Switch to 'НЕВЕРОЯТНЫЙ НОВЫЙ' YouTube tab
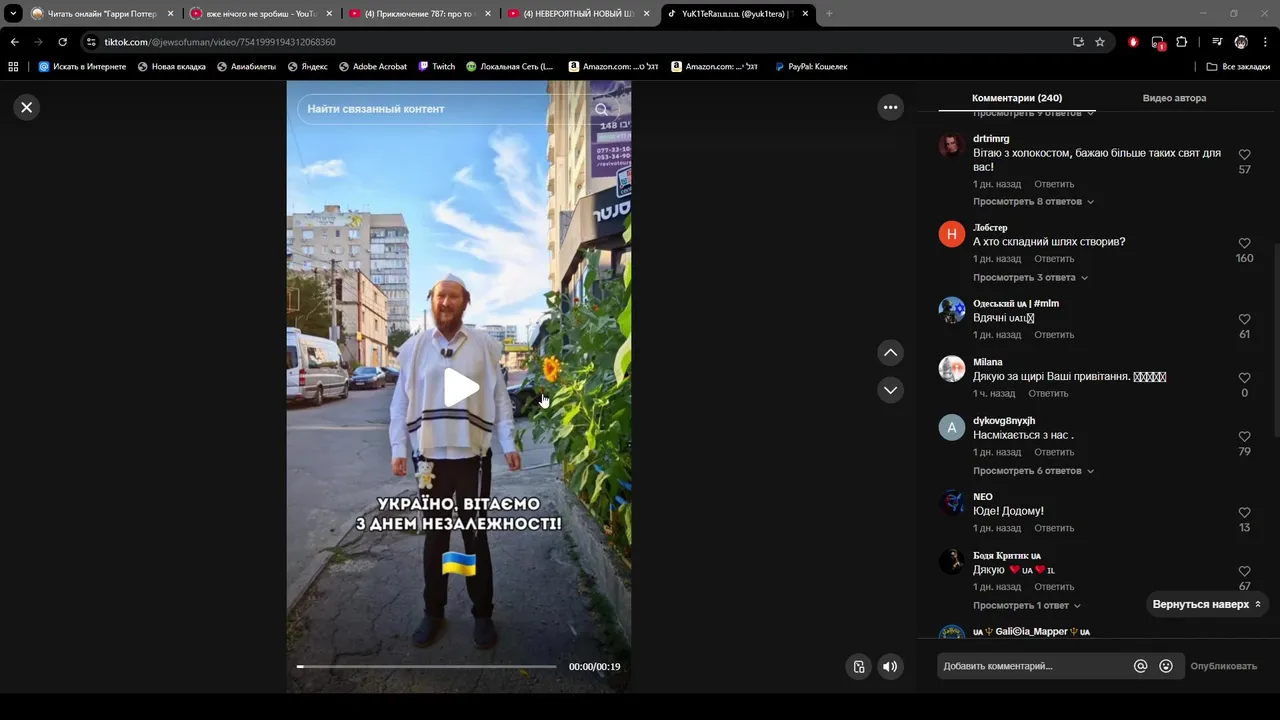 tap(580, 14)
